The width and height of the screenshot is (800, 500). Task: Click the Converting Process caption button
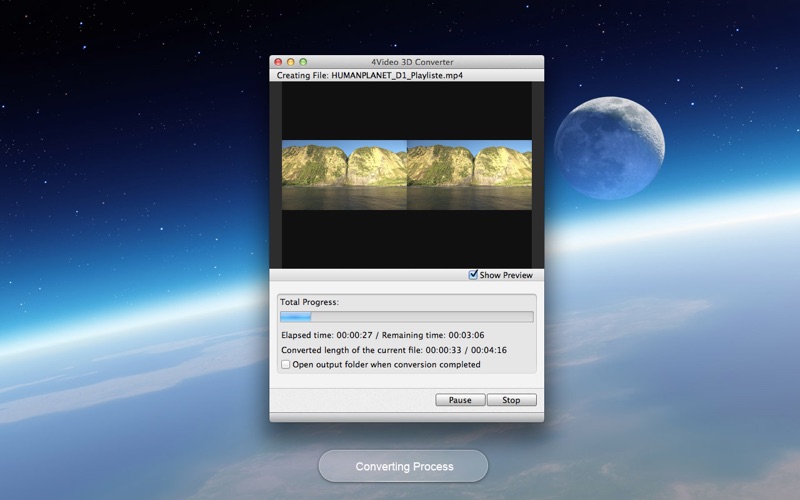404,466
